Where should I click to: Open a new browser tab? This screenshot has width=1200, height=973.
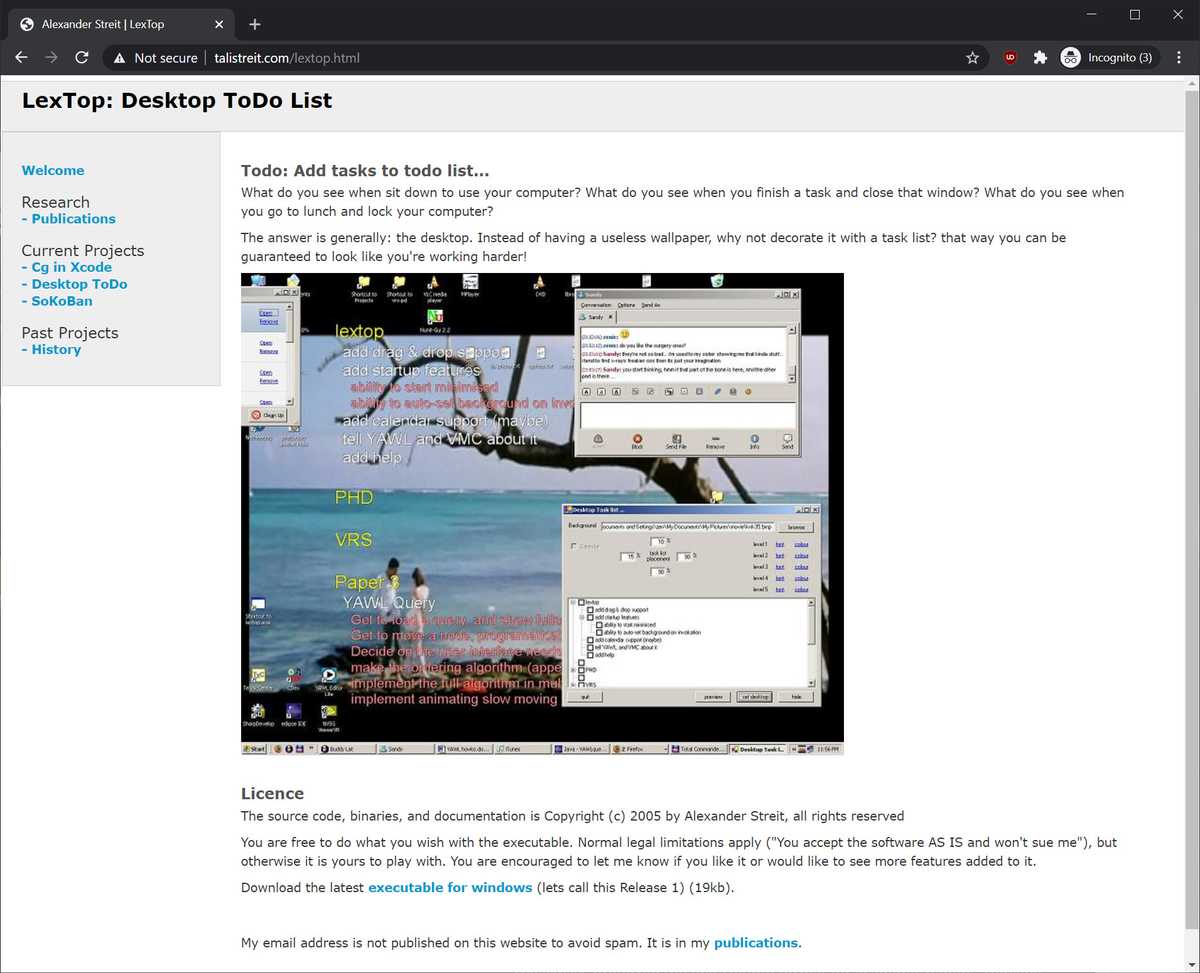click(255, 24)
